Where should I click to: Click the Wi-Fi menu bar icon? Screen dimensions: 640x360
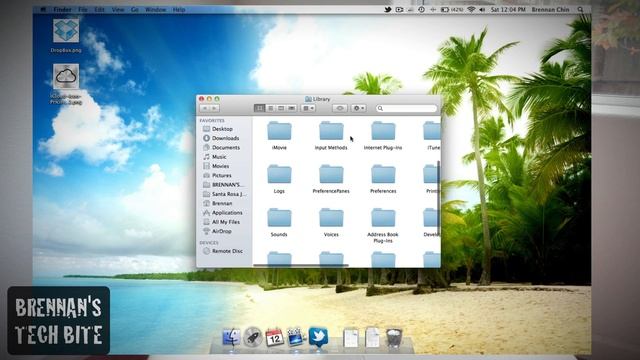[x=471, y=9]
